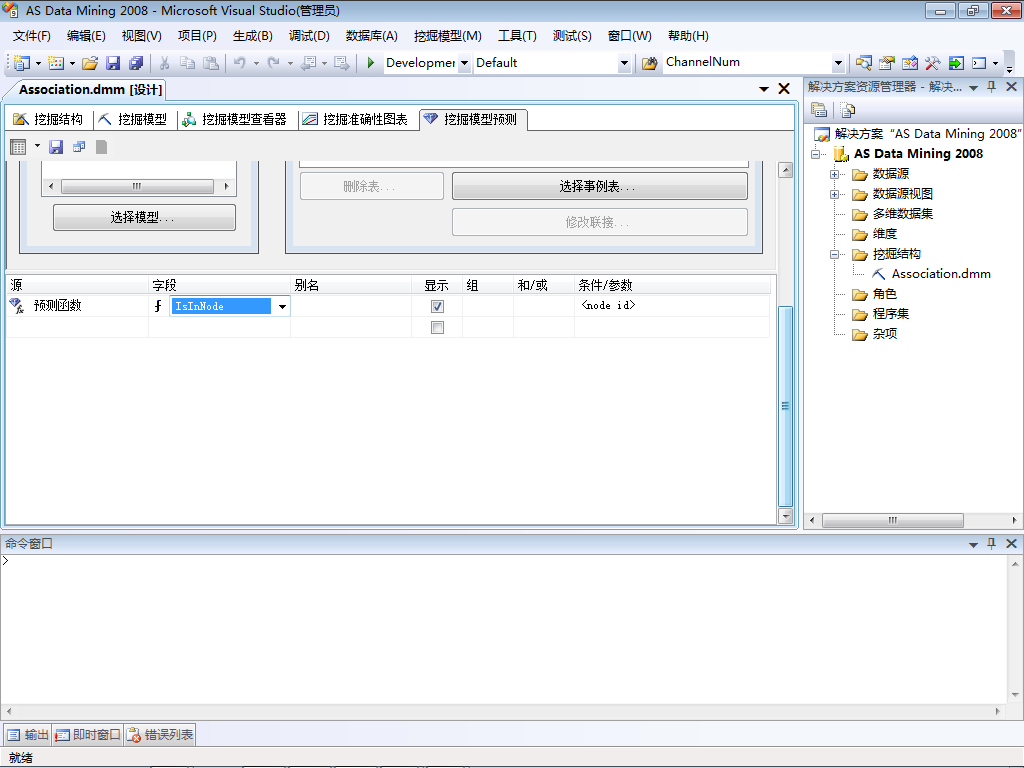Select the 程序集 folder
The image size is (1024, 768).
(x=891, y=313)
